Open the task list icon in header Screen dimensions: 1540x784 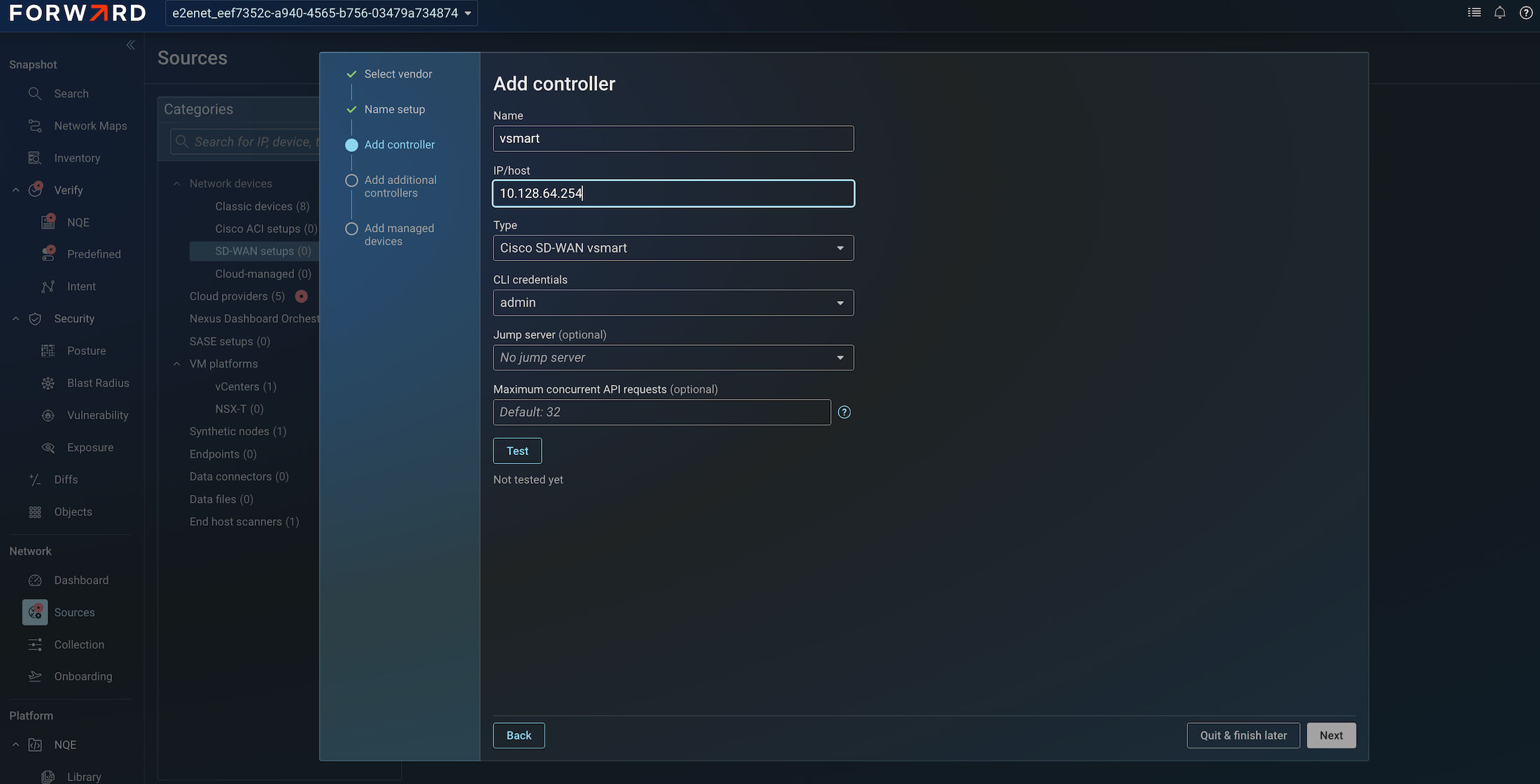(1474, 13)
